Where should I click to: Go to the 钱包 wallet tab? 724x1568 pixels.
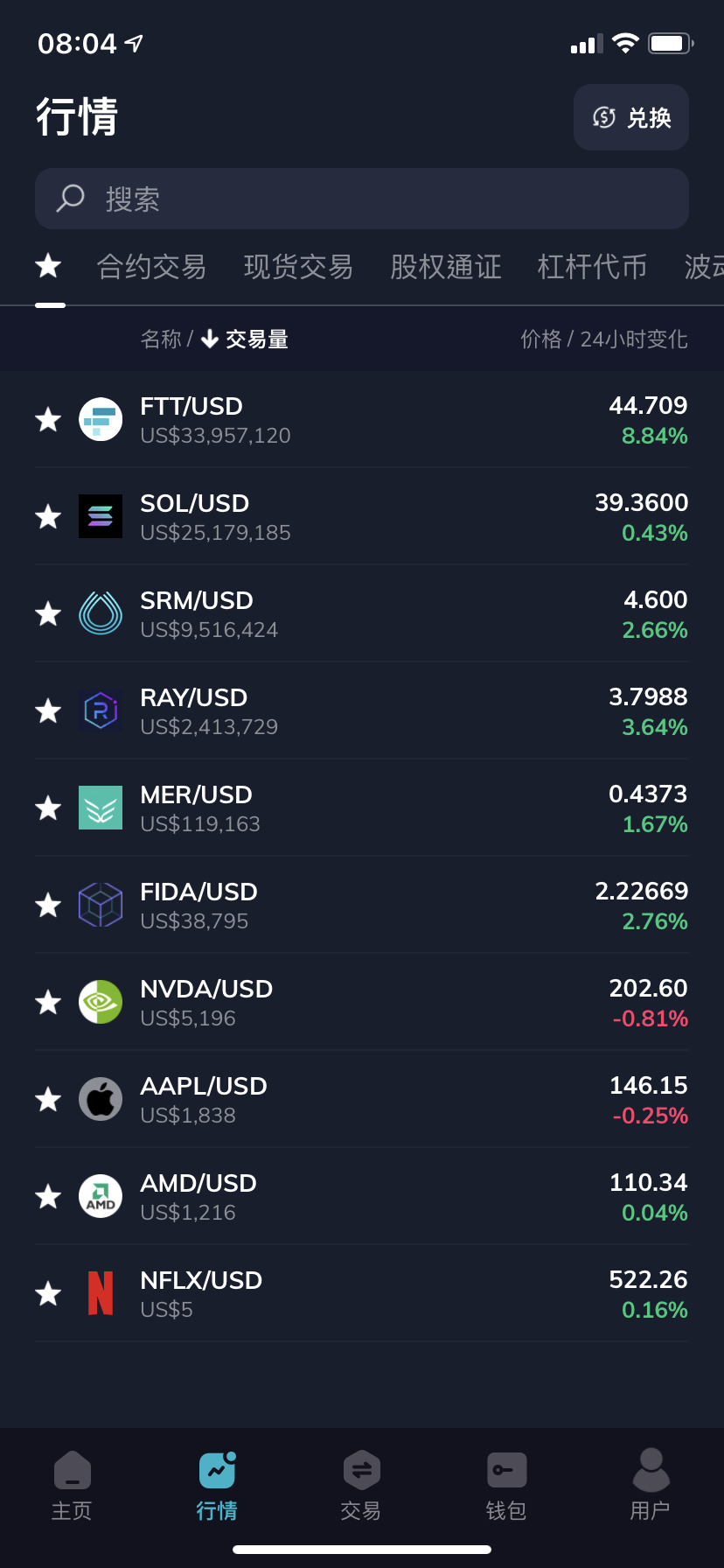[x=506, y=1486]
